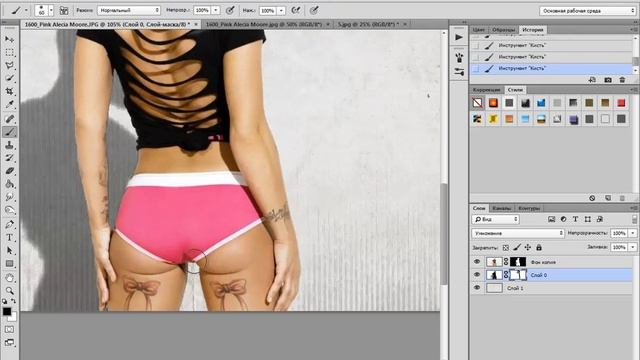Viewport: 640px width, 360px height.
Task: Select the Eyedropper tool
Action: (9, 104)
